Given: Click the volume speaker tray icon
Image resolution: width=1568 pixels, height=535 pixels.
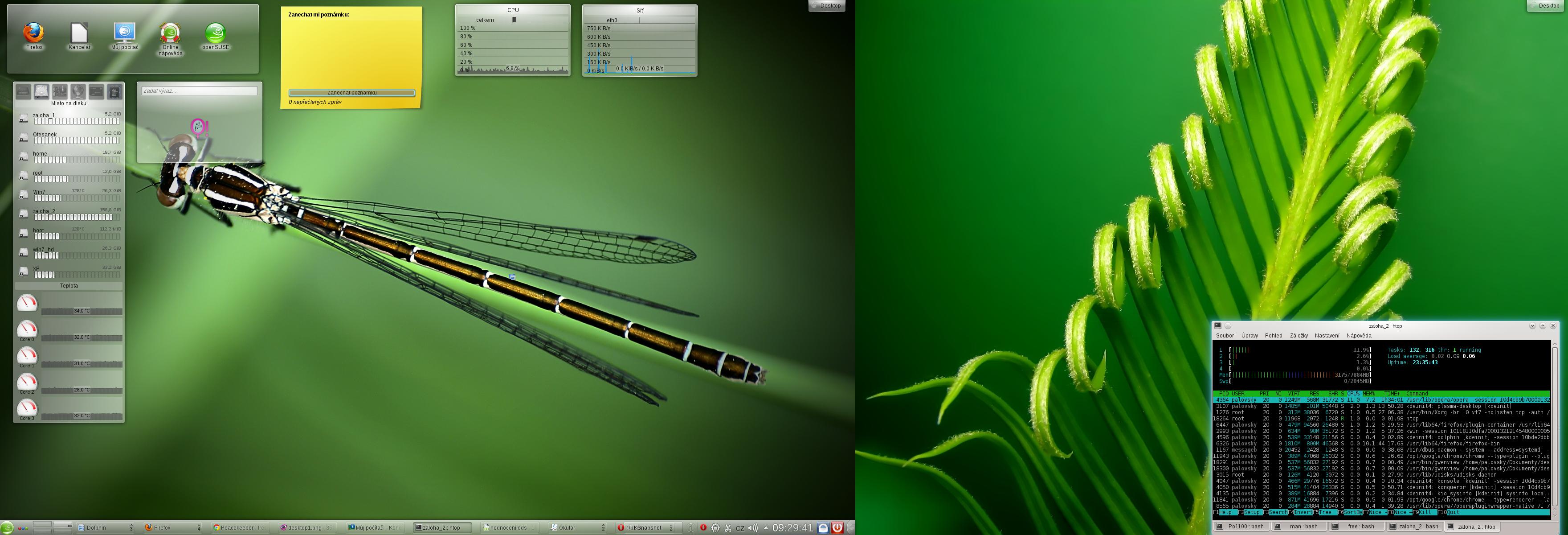Looking at the screenshot, I should tap(752, 528).
